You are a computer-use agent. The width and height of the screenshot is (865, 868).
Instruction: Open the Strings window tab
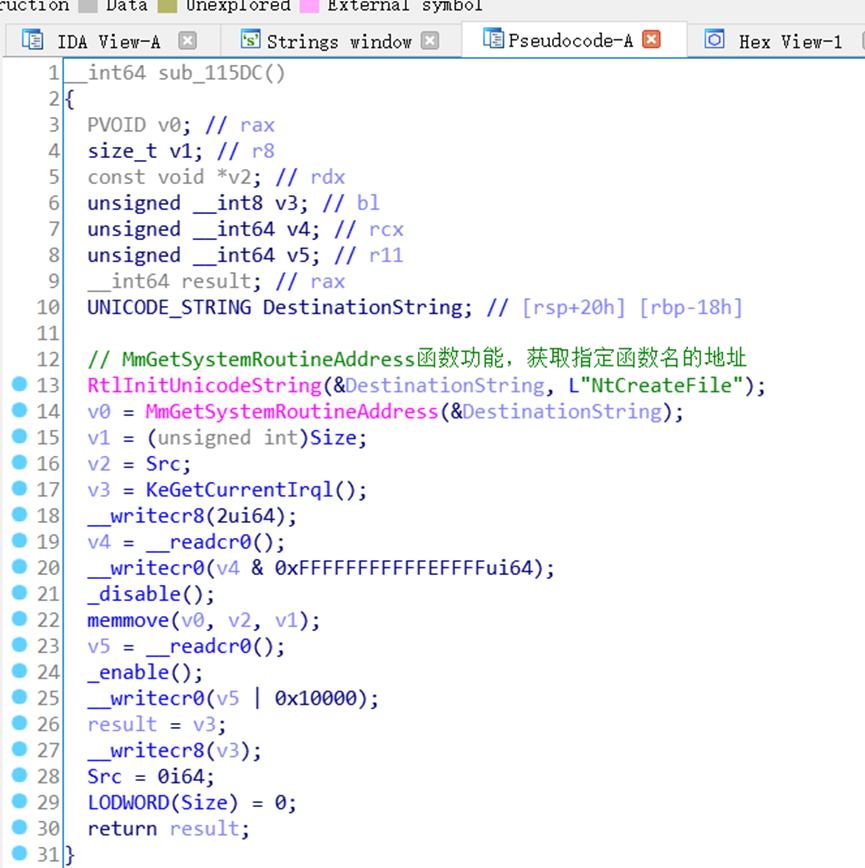tap(339, 41)
